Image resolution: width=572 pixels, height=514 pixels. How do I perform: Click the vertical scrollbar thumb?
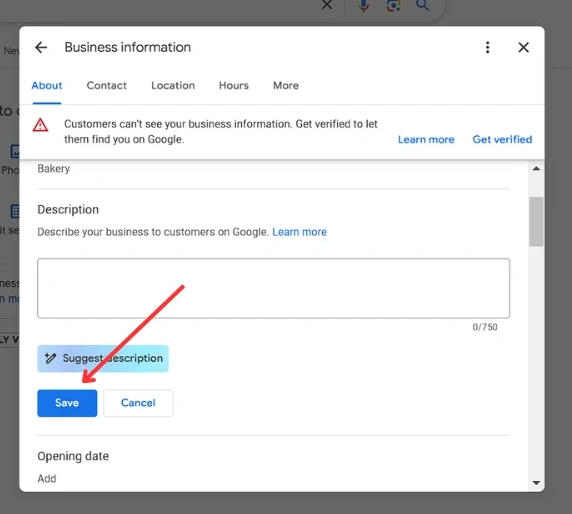tap(536, 221)
